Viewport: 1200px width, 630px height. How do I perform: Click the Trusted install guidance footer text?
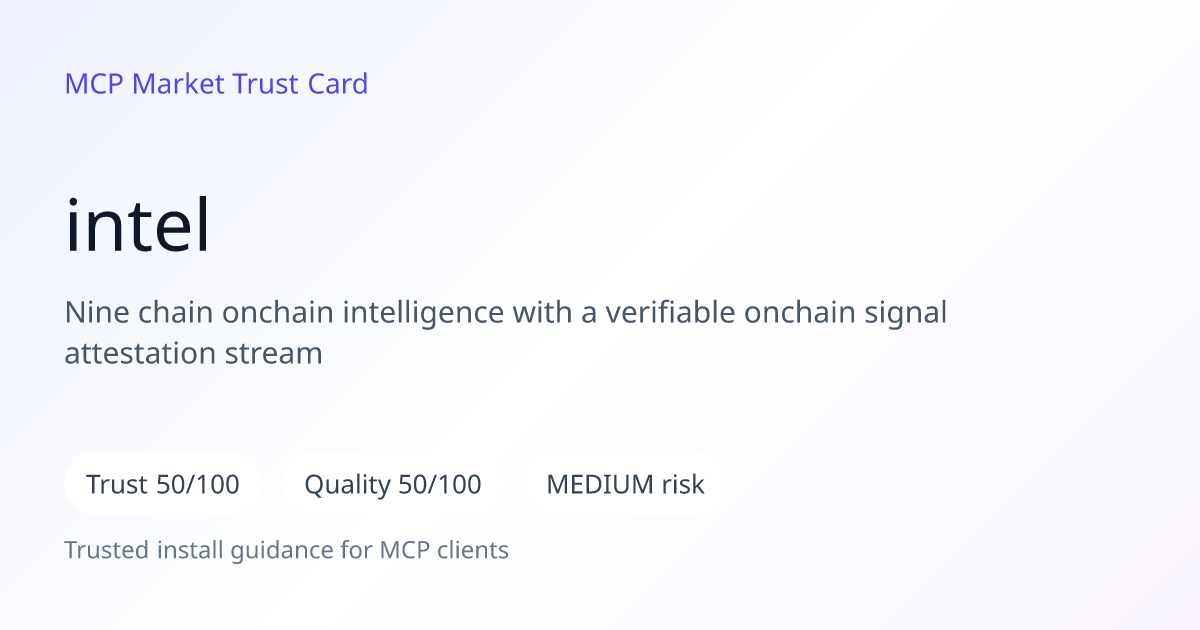287,550
